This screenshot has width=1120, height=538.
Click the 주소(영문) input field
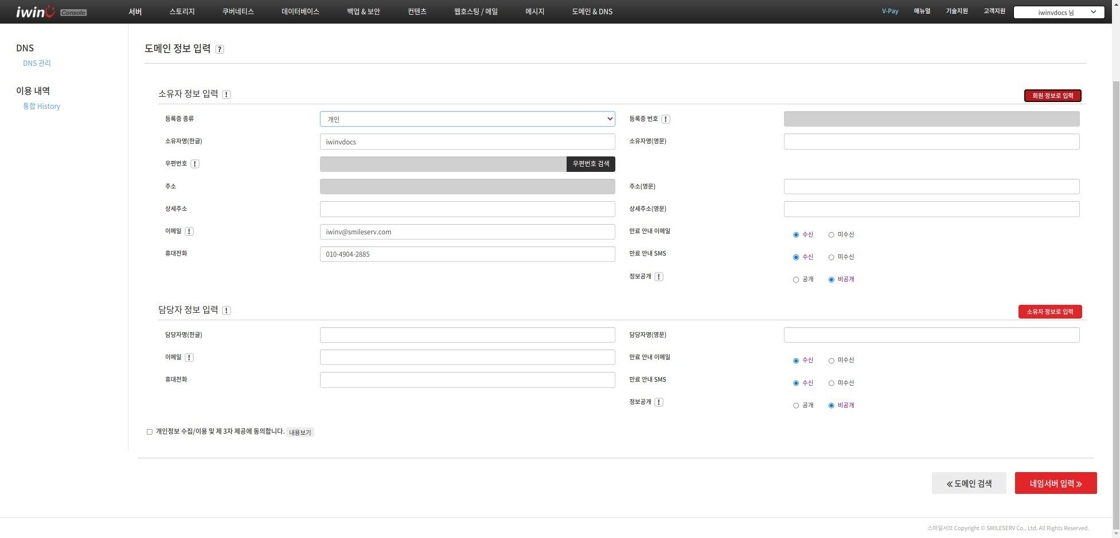931,186
